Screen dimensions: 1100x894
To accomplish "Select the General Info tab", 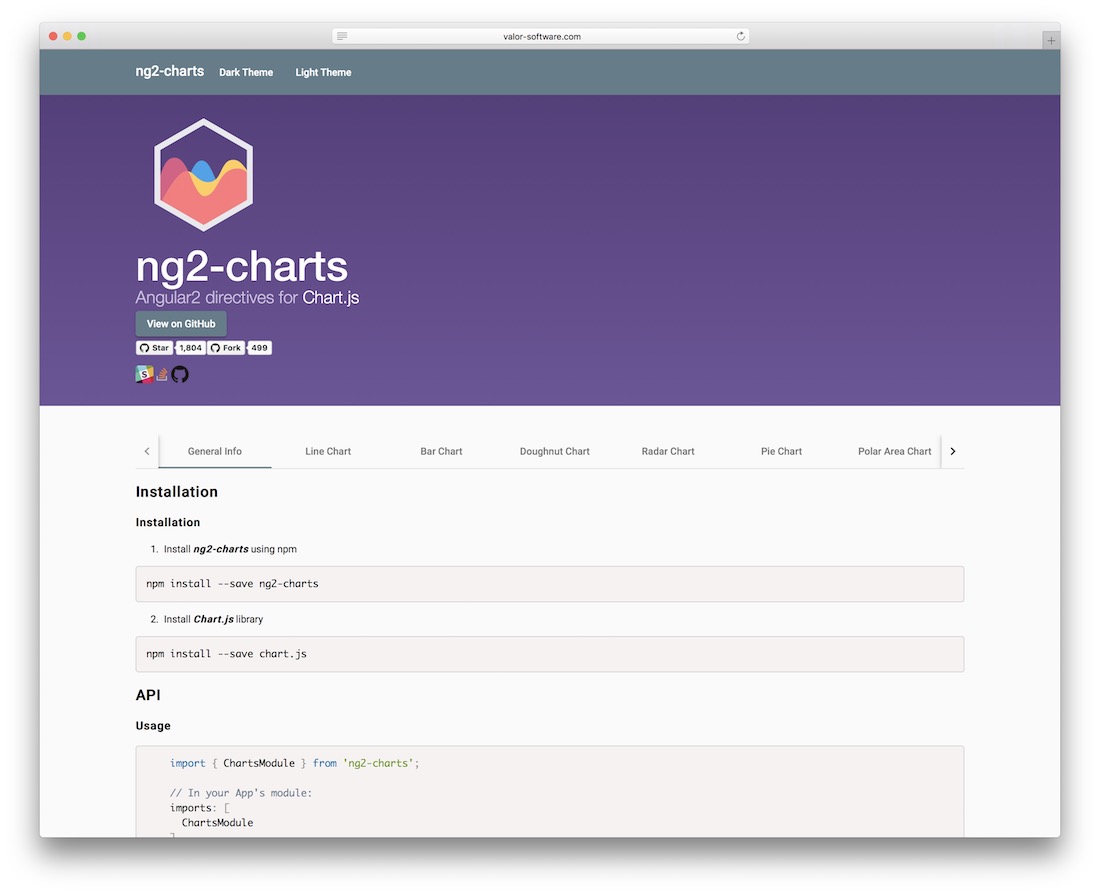I will (215, 451).
